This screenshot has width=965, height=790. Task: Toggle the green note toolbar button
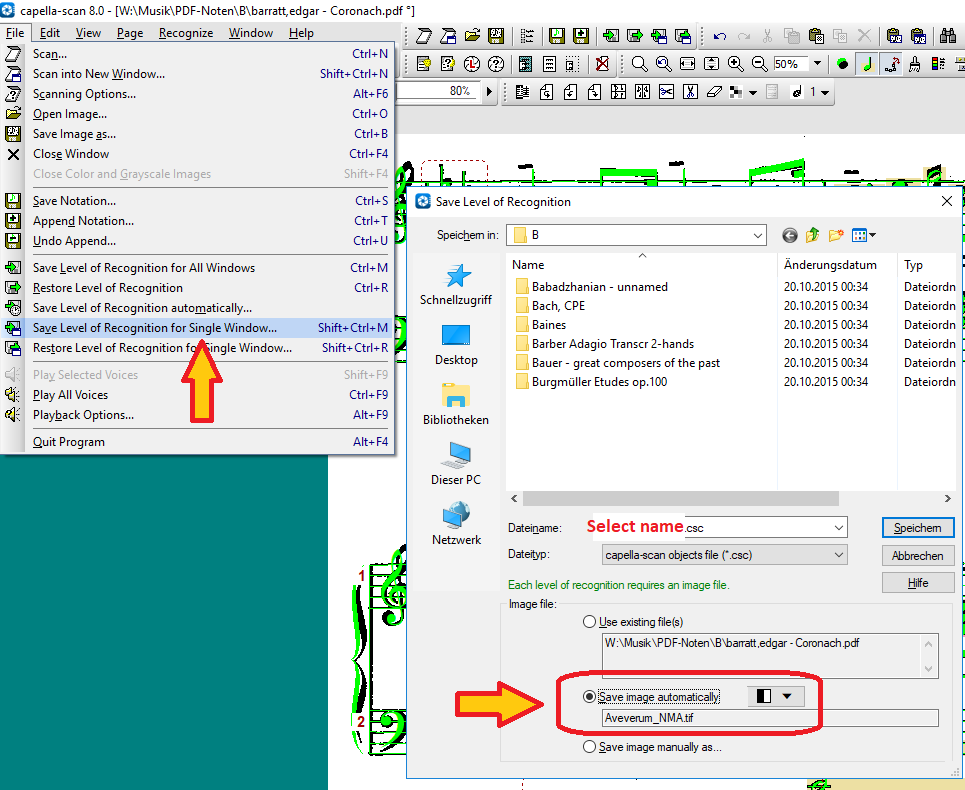[x=867, y=63]
